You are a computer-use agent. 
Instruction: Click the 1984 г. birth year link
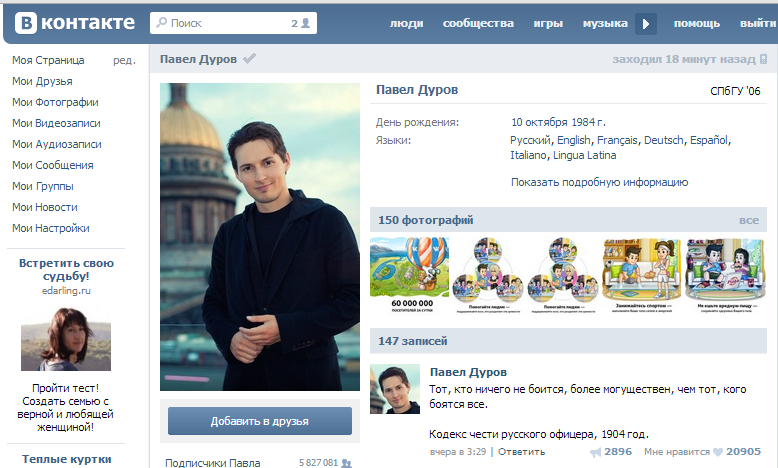588,122
